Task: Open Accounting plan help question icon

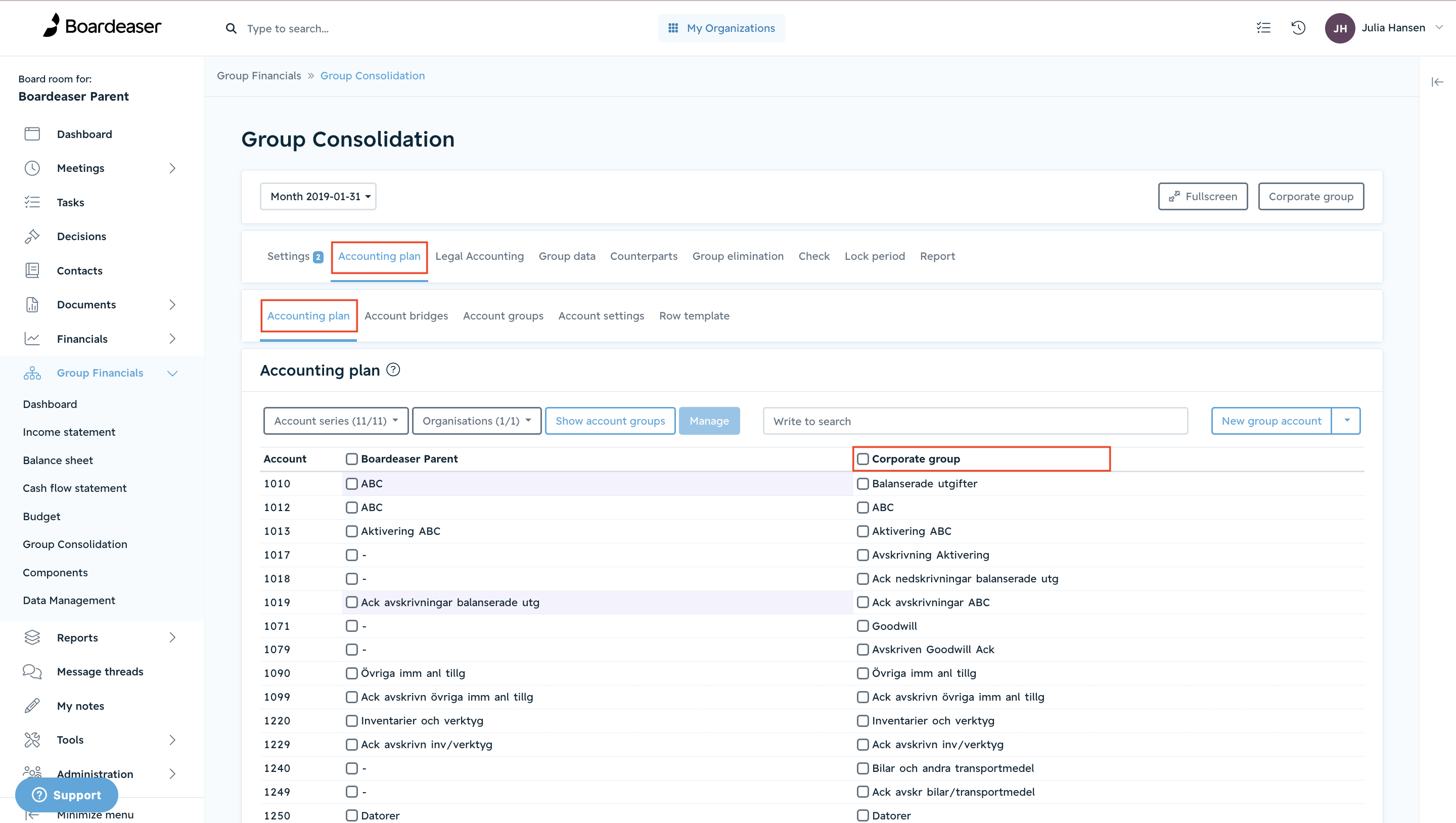Action: pyautogui.click(x=393, y=370)
